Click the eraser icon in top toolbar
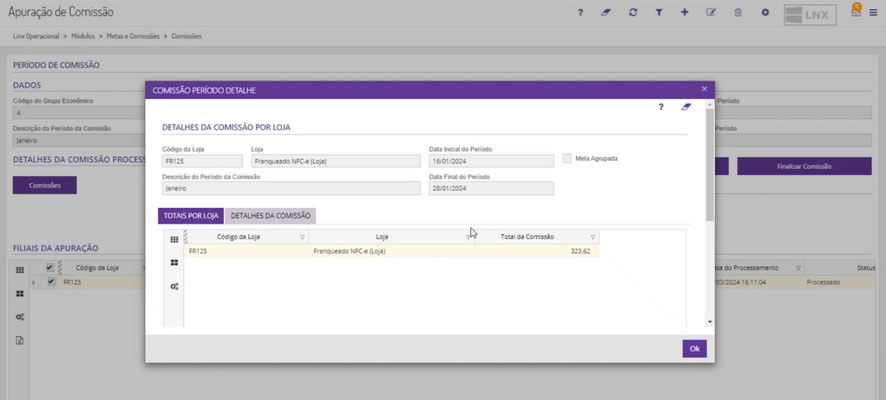 click(606, 12)
